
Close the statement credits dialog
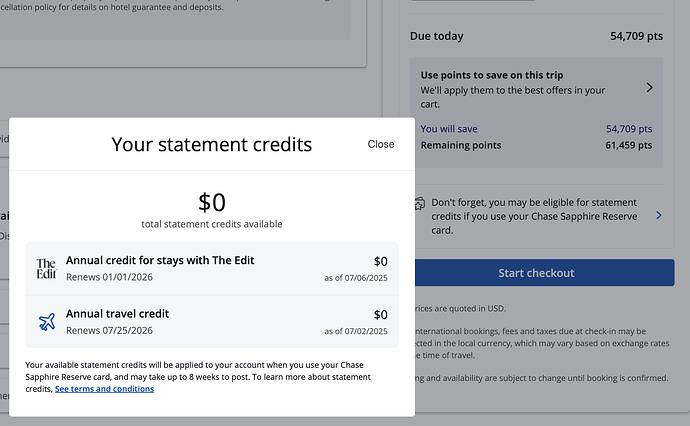(381, 144)
